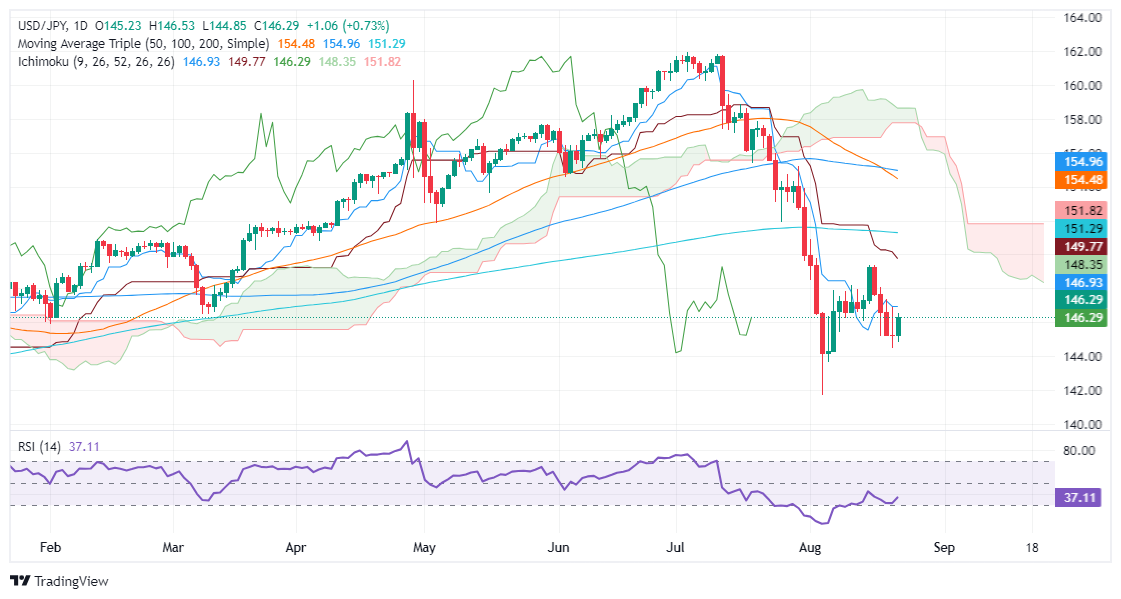Click the cyan 151.29 price axis label
Screen dimensions: 1121x599
[1081, 228]
